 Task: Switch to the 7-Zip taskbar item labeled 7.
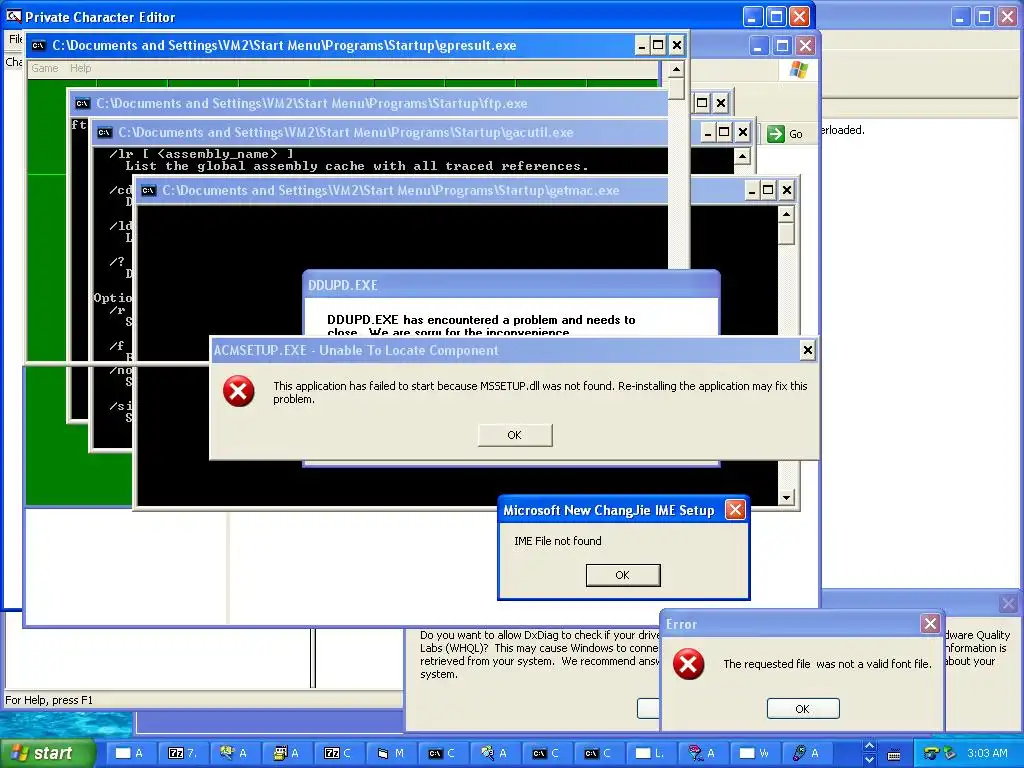coord(182,753)
